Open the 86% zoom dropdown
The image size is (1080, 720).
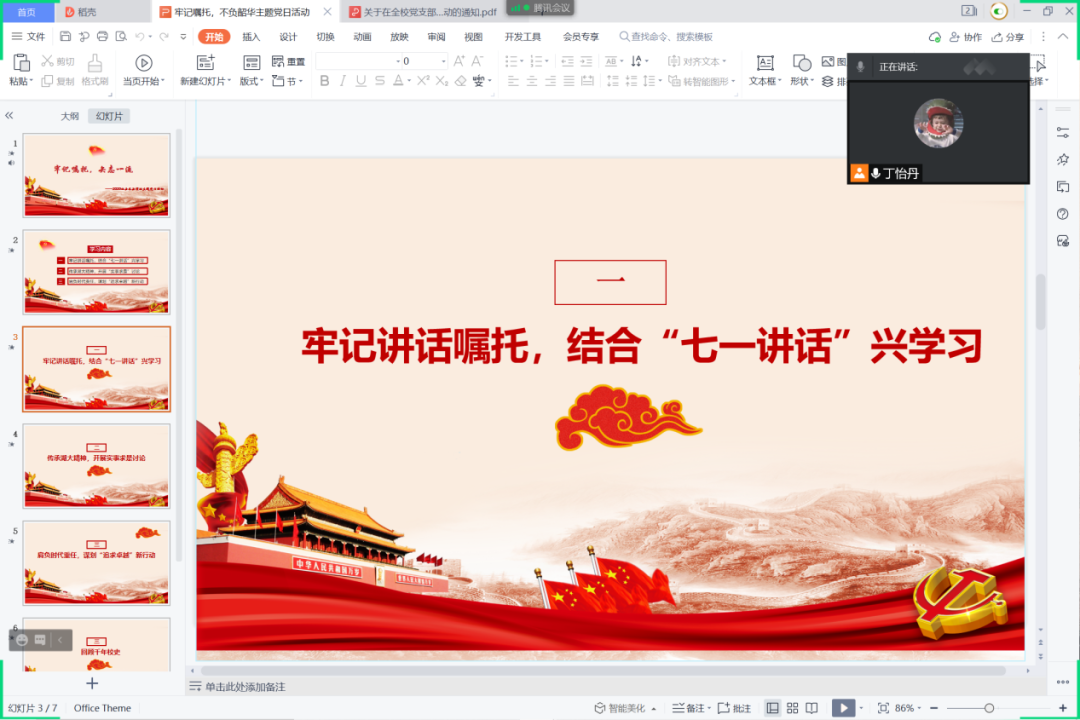[907, 707]
